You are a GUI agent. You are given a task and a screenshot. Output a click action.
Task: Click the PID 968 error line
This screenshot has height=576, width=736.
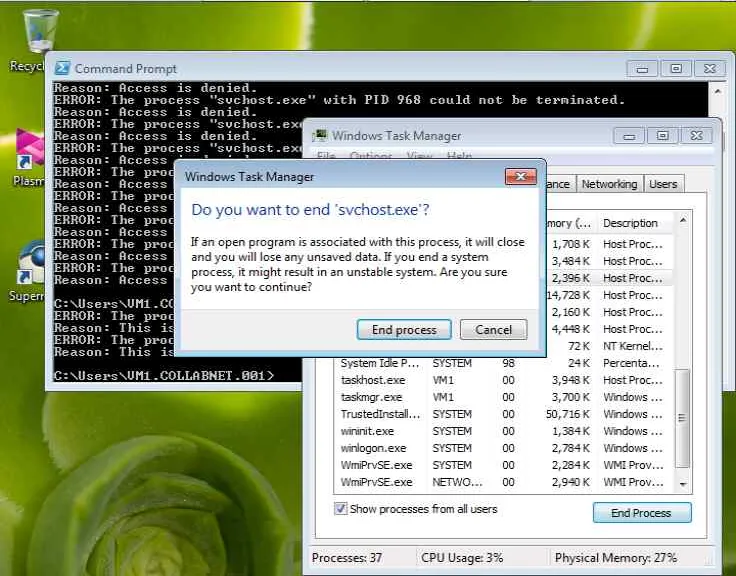pyautogui.click(x=339, y=100)
